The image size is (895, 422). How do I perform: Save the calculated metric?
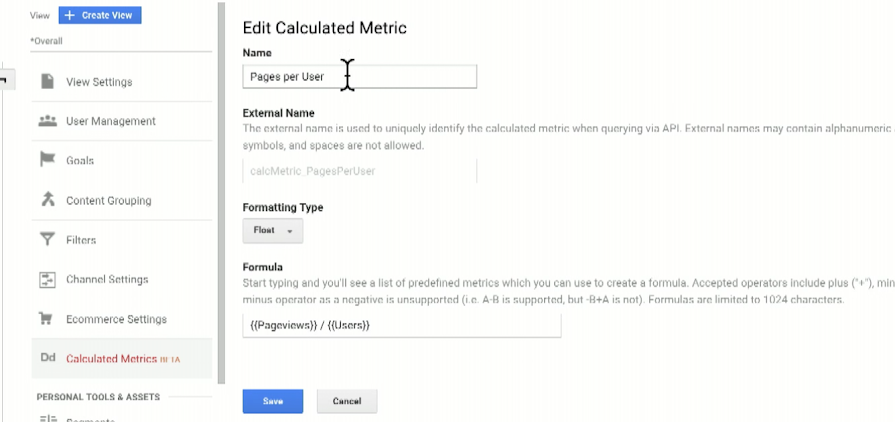click(x=272, y=401)
